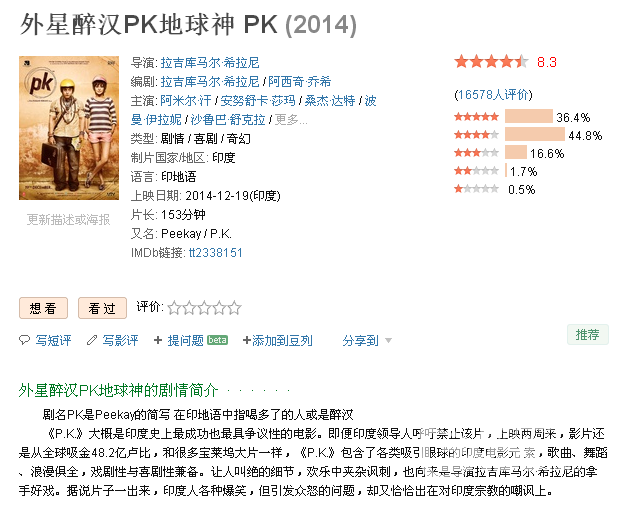Rate the movie with the first star
The image size is (630, 512).
pos(174,308)
